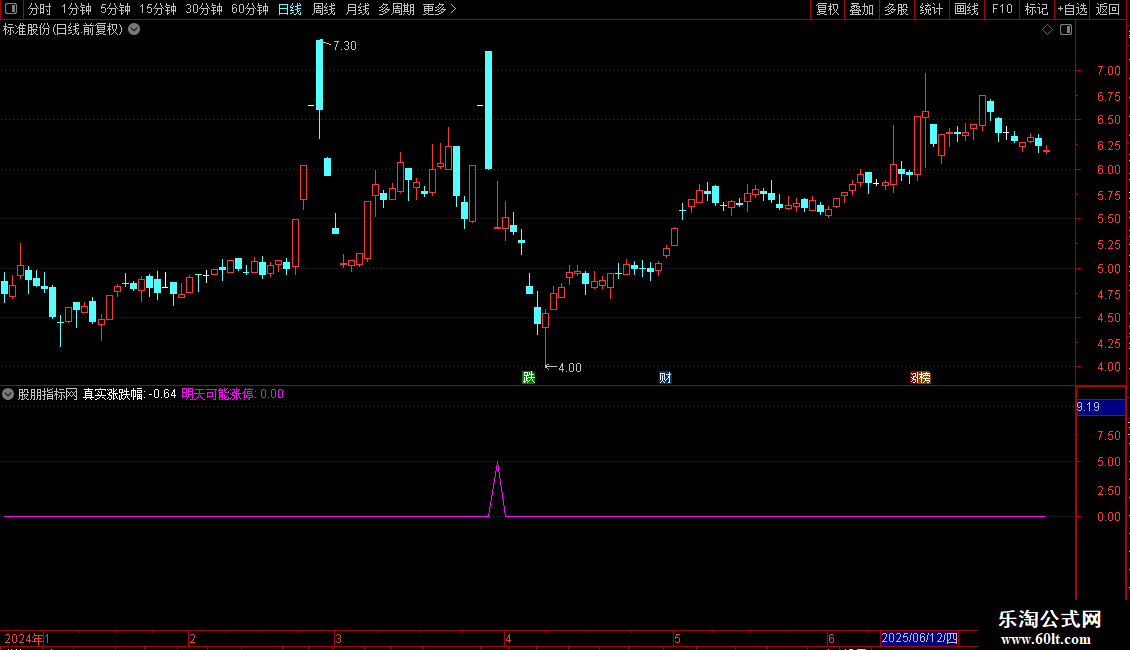The image size is (1130, 650).
Task: Click the 标记 mark button
Action: tap(1036, 9)
